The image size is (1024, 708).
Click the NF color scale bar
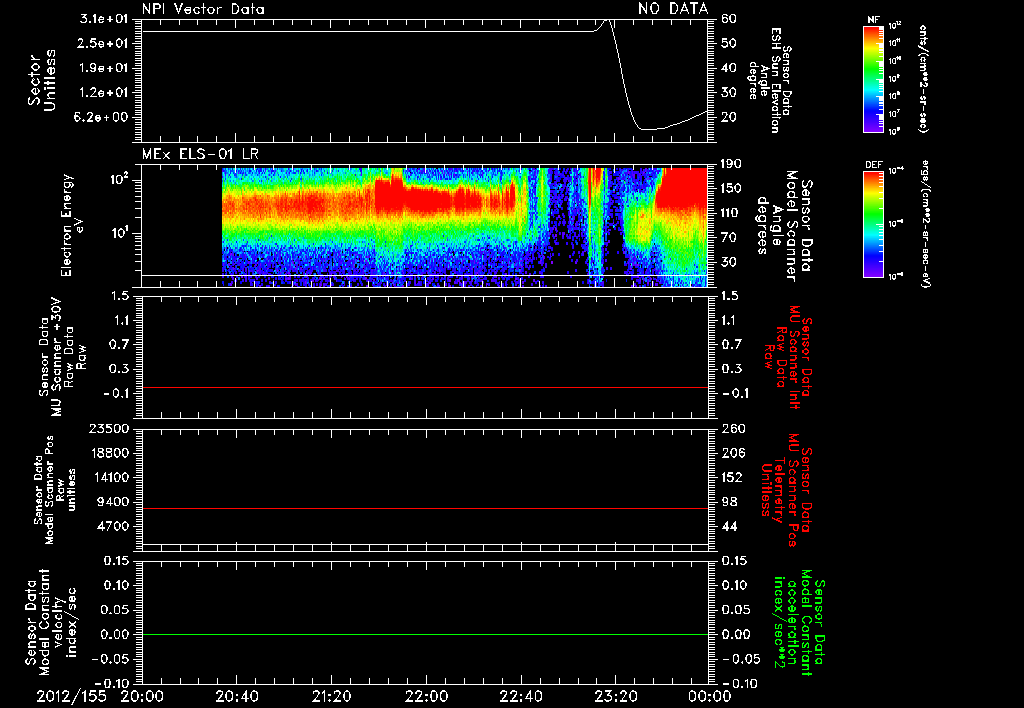[x=874, y=79]
